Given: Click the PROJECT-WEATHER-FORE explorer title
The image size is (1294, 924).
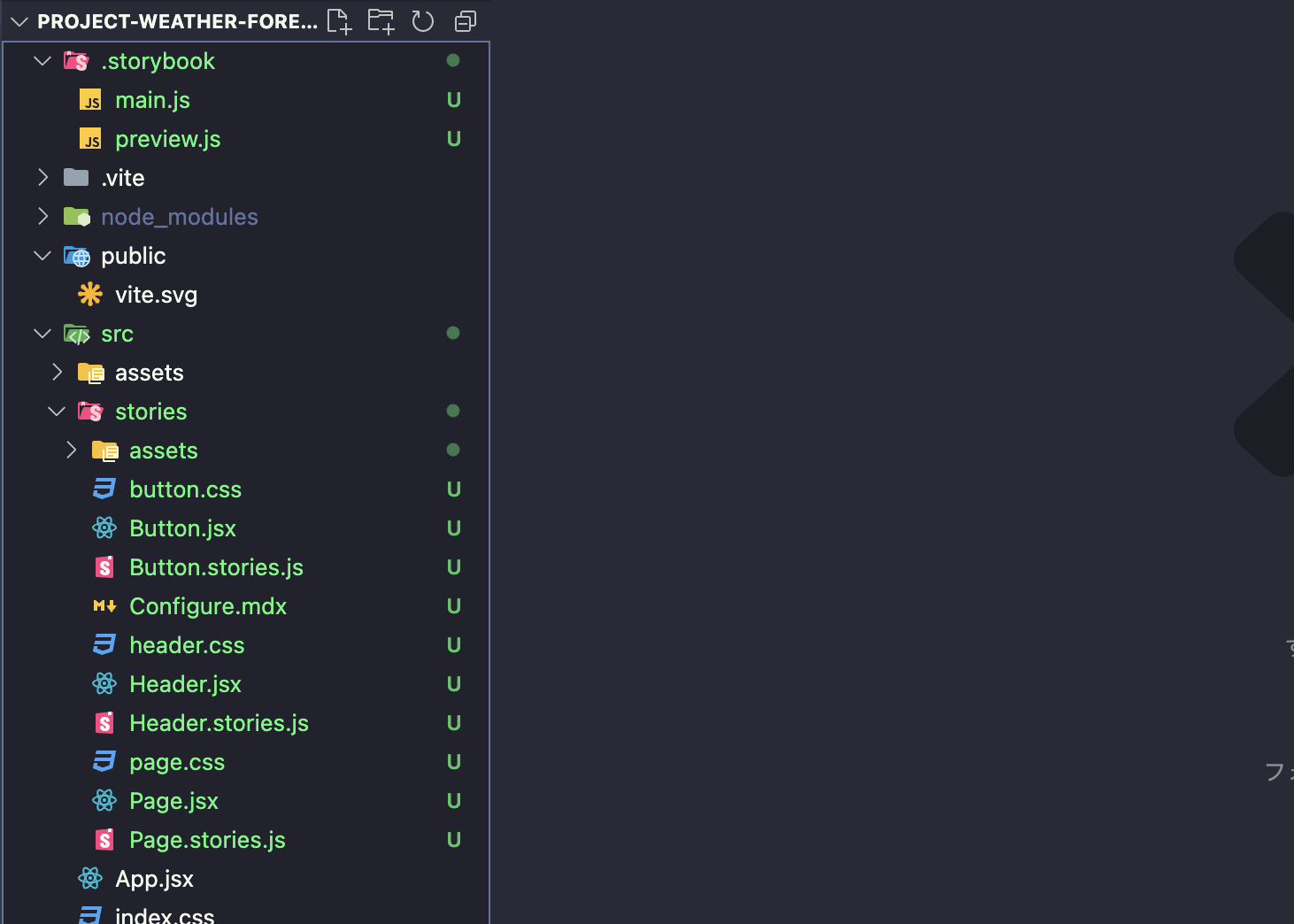Looking at the screenshot, I should pyautogui.click(x=177, y=21).
